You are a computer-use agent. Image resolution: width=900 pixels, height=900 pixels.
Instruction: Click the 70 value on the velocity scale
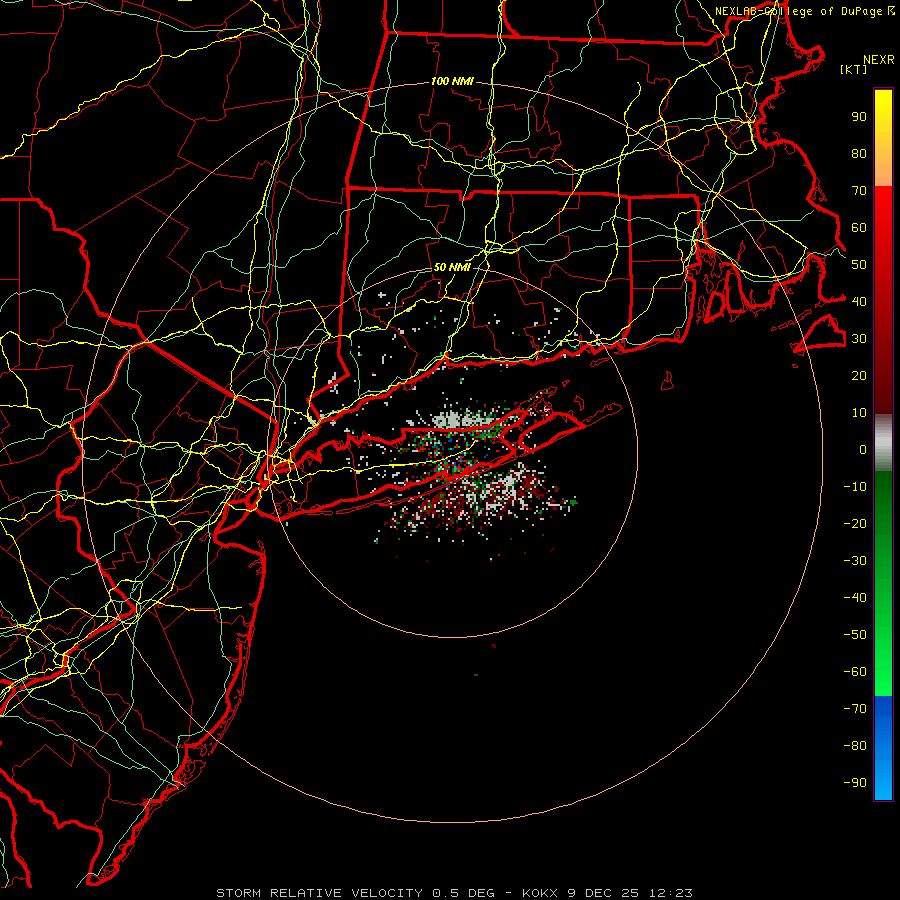point(859,191)
